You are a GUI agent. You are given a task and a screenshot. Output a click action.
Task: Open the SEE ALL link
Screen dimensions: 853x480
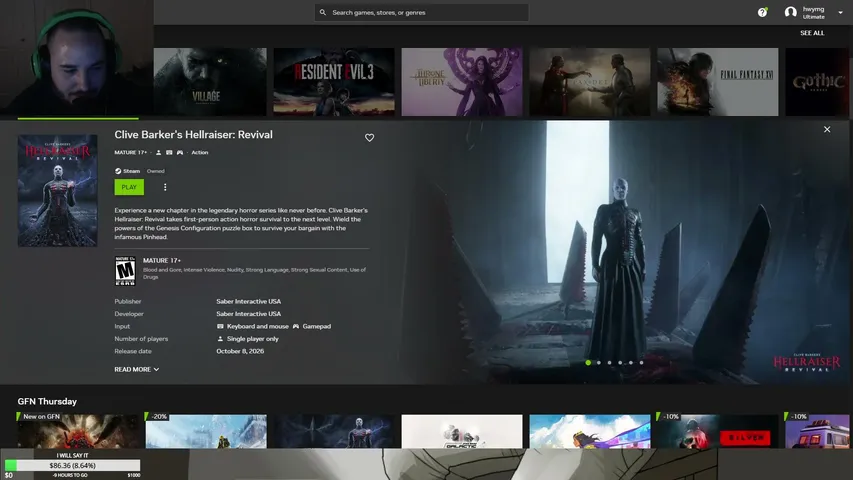(812, 33)
